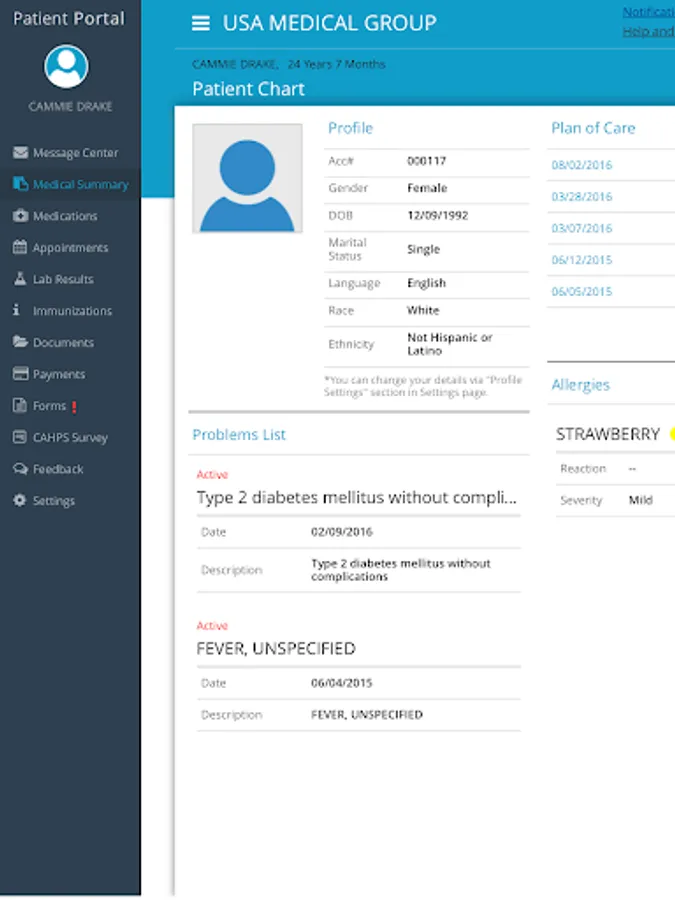Open Appointments section
This screenshot has height=900, width=675.
click(x=70, y=247)
